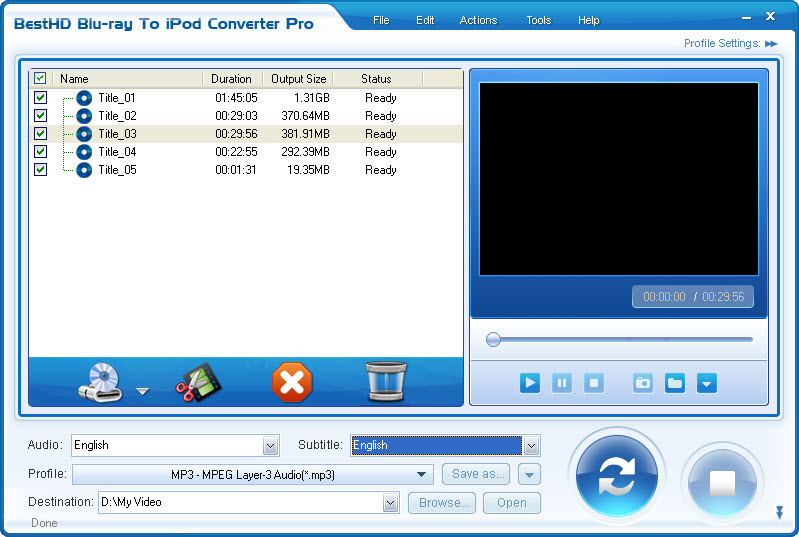This screenshot has height=537, width=799.
Task: Start conversion with the big round convert button
Action: coord(617,475)
